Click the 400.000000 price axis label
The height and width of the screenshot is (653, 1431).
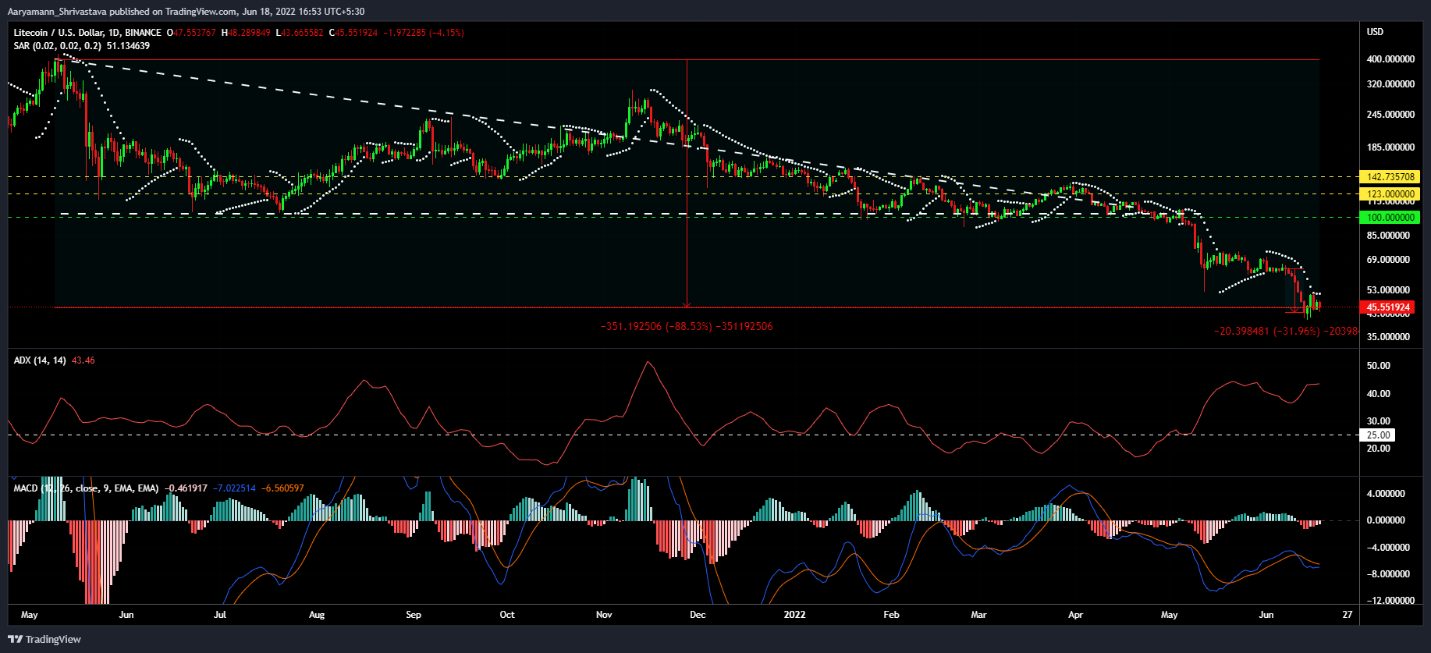[x=1390, y=60]
